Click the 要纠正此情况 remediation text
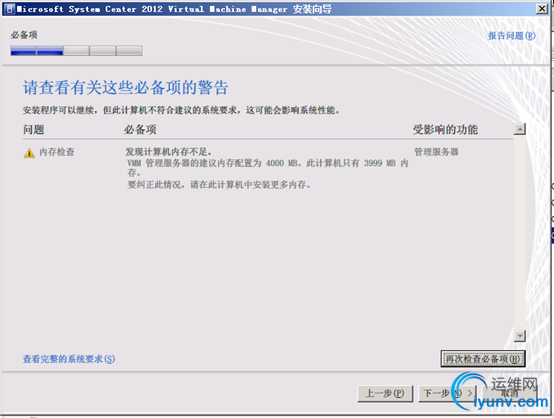Screen dimensions: 554x418 pos(219,184)
